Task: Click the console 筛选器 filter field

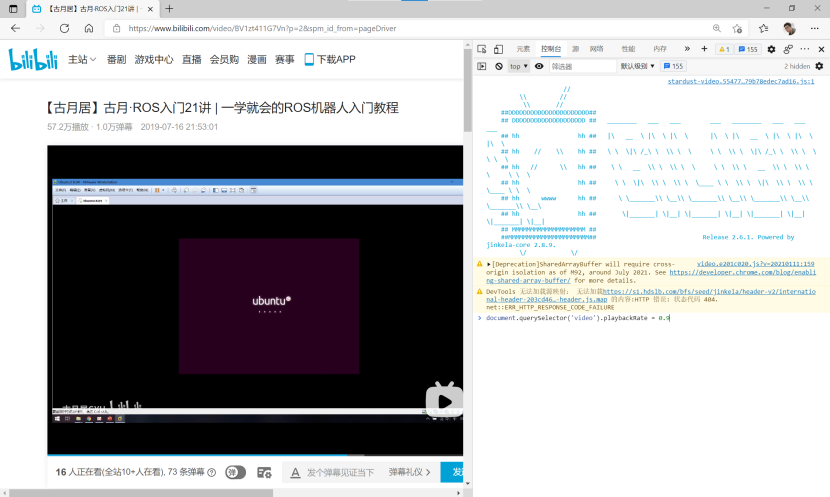Action: tap(582, 66)
